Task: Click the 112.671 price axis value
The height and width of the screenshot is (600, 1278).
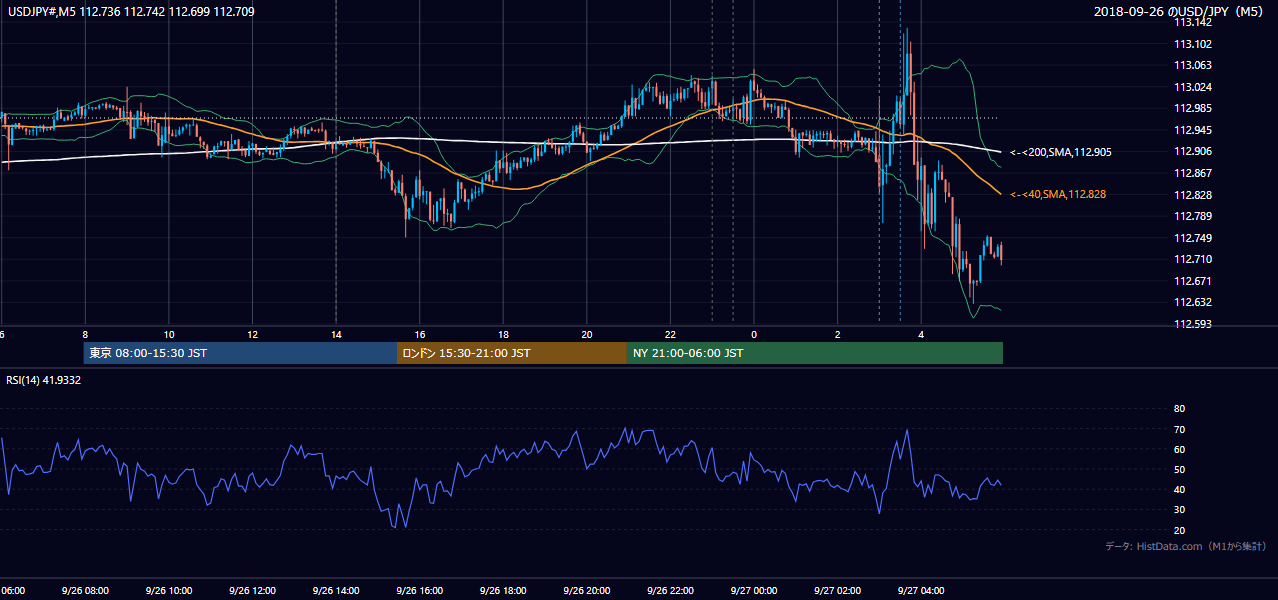Action: pyautogui.click(x=1191, y=281)
